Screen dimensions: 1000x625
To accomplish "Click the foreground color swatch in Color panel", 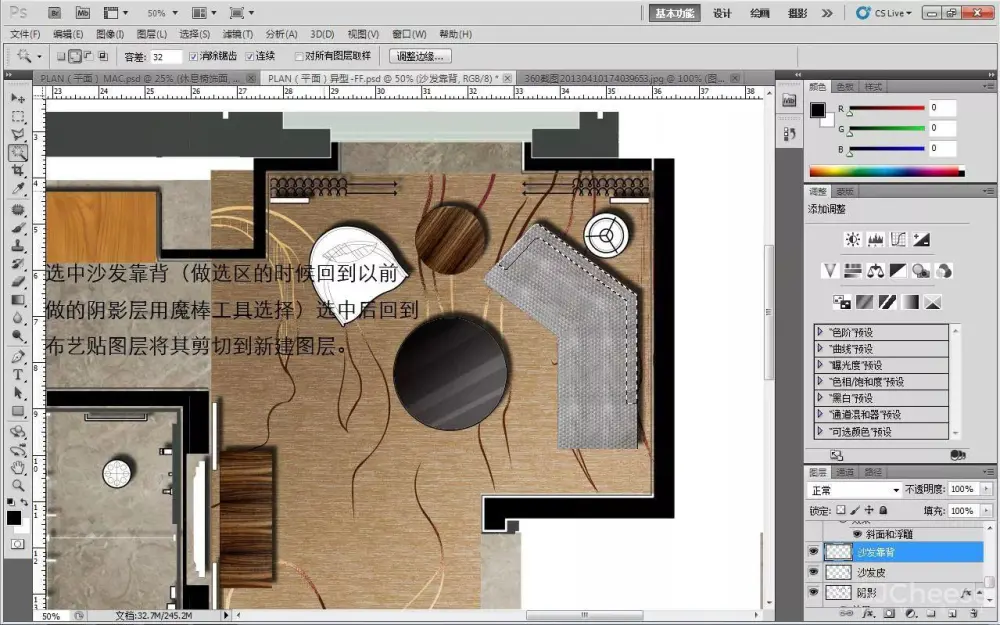I will pos(818,109).
